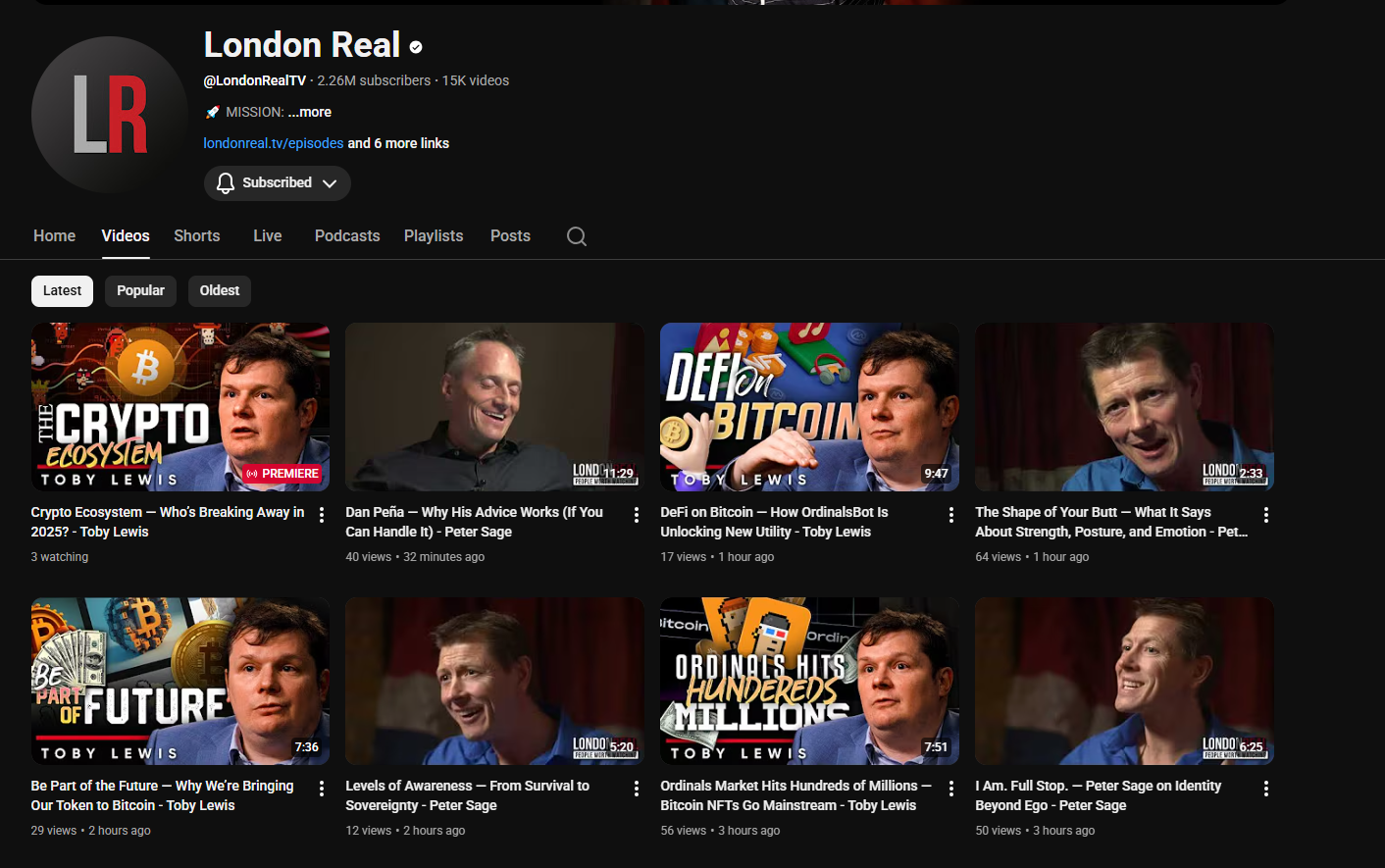Expand the Subscribed notification dropdown

coord(278,183)
